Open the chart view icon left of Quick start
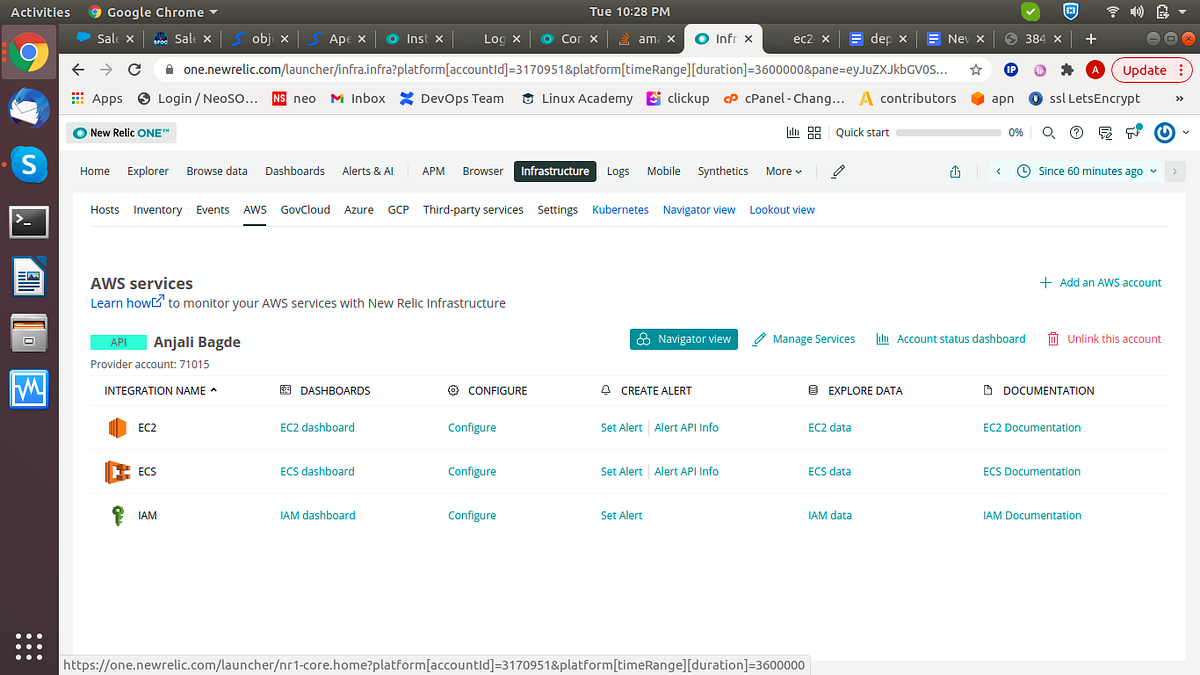 point(793,132)
